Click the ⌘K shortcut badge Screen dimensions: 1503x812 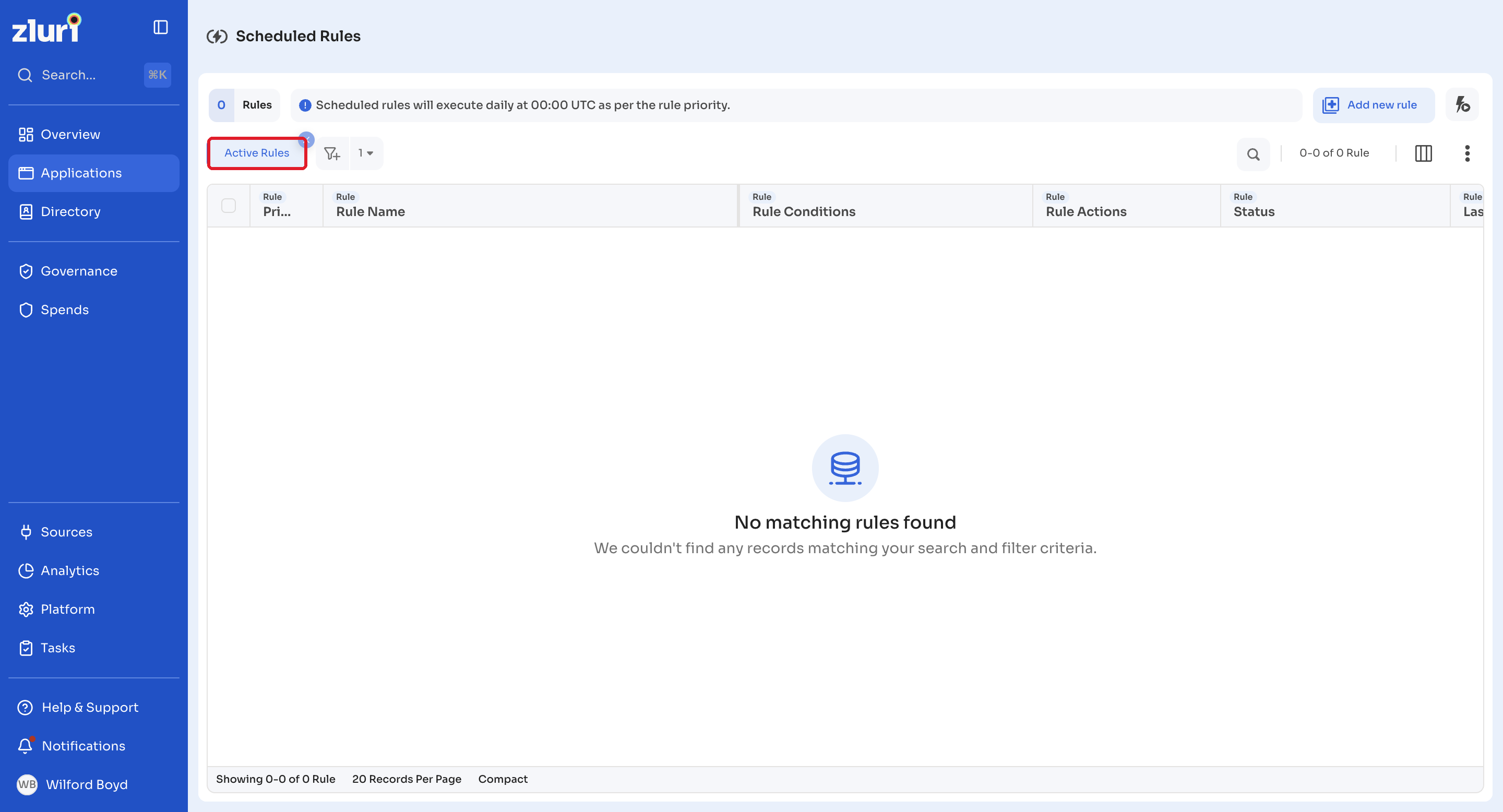(157, 75)
